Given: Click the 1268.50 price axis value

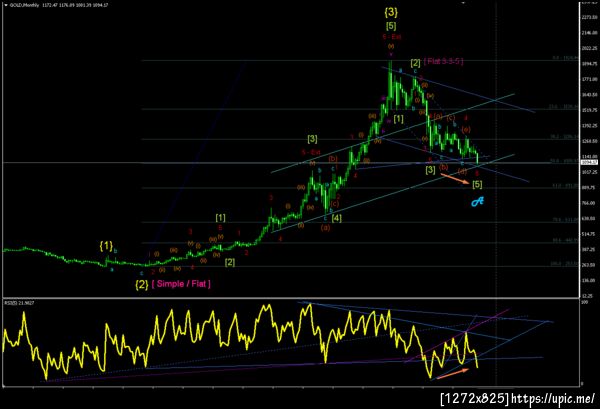Looking at the screenshot, I should click(589, 141).
